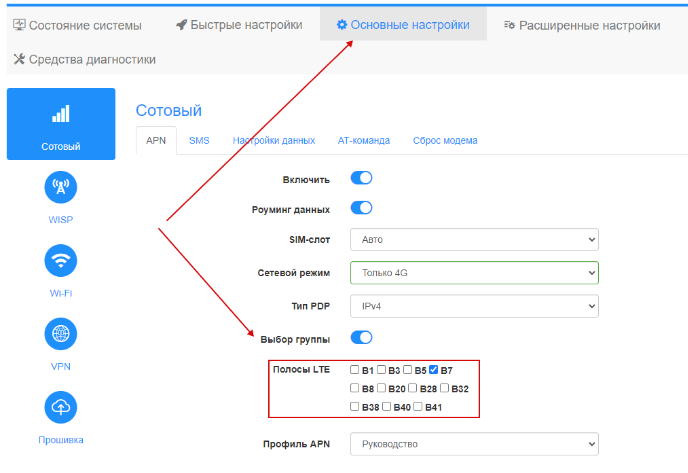Open the Сетевой режим dropdown

click(x=474, y=273)
